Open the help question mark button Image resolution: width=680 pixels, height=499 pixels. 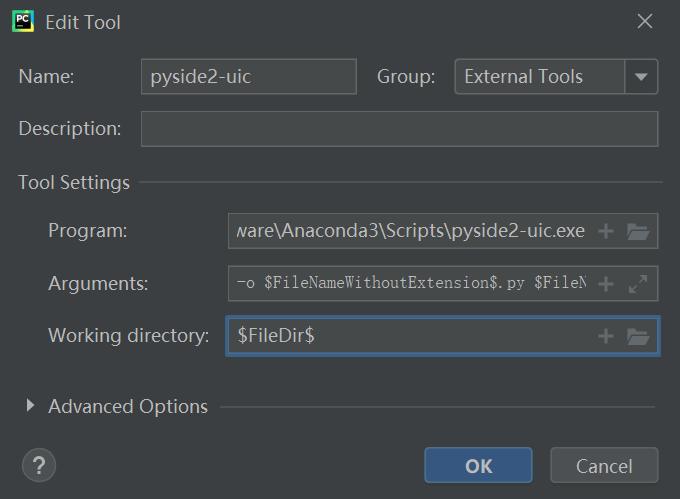tap(38, 465)
